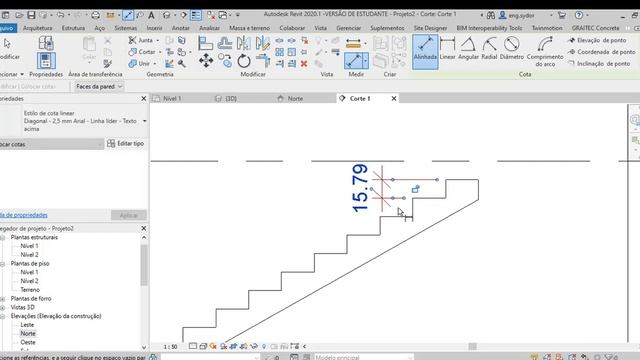This screenshot has height=360, width=640.
Task: Click the detail level icon in view control bar
Action: pyautogui.click(x=193, y=346)
